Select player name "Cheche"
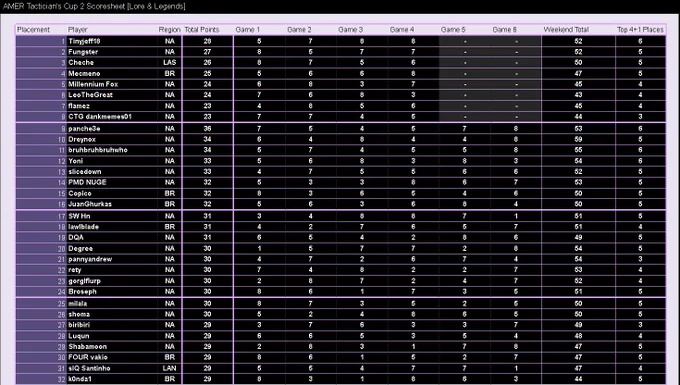Screen dimensions: 680x385 pyautogui.click(x=81, y=62)
